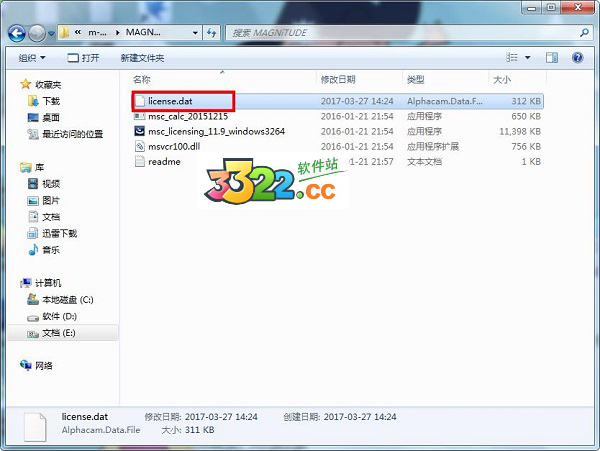Select the msc_licensing_11.9_windows3264 file name
600x451 pixels.
pos(217,131)
